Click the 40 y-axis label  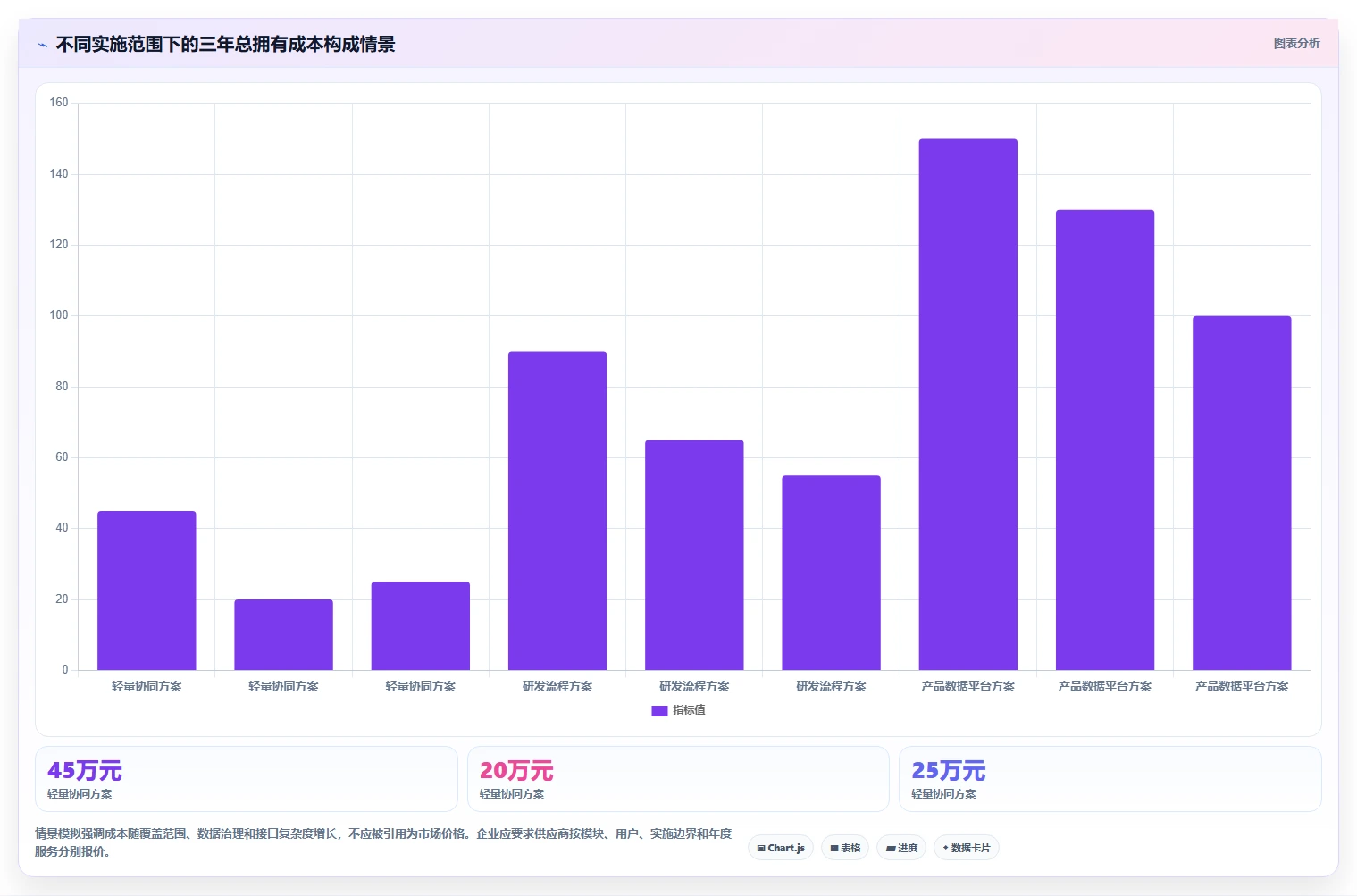click(x=62, y=528)
